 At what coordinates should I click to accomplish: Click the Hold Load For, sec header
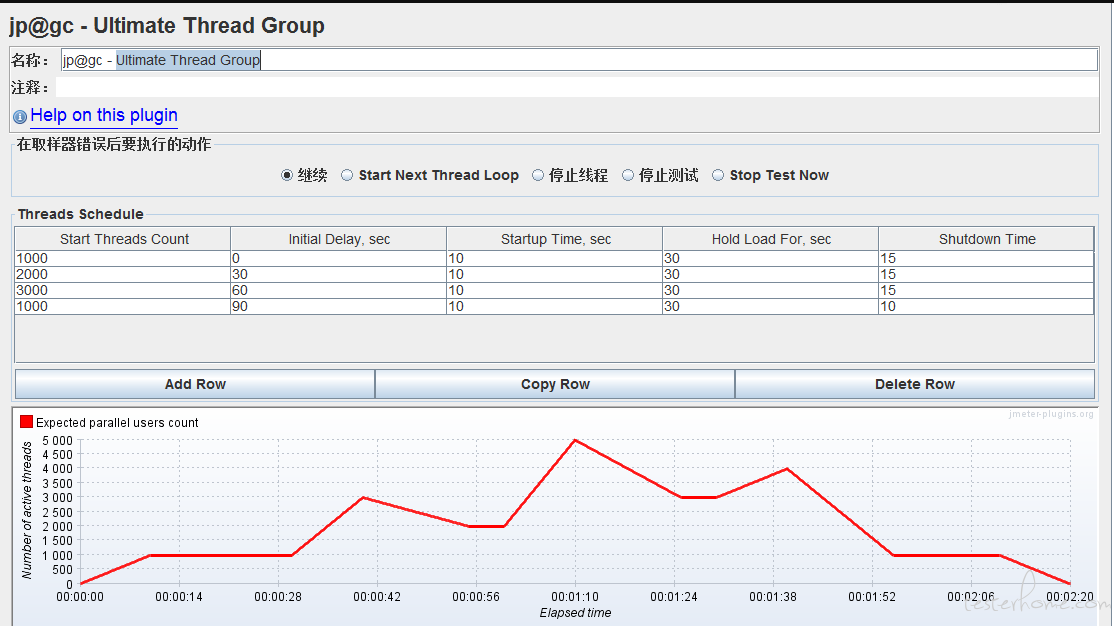click(x=771, y=239)
